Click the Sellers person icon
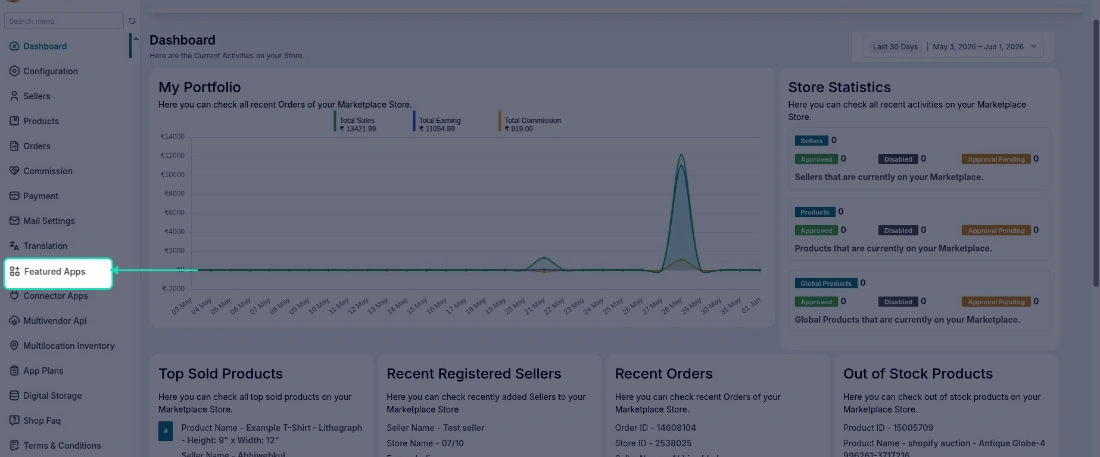This screenshot has width=1100, height=457. (x=14, y=96)
